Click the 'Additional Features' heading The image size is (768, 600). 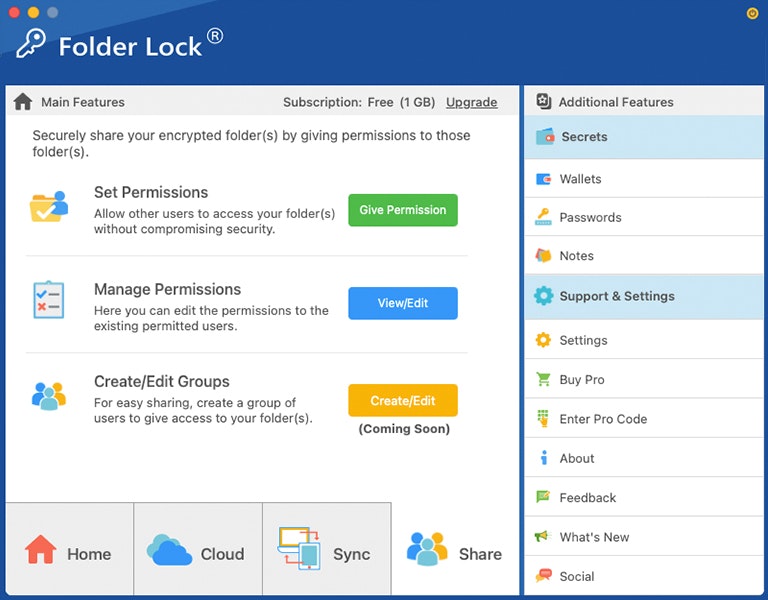coord(616,102)
